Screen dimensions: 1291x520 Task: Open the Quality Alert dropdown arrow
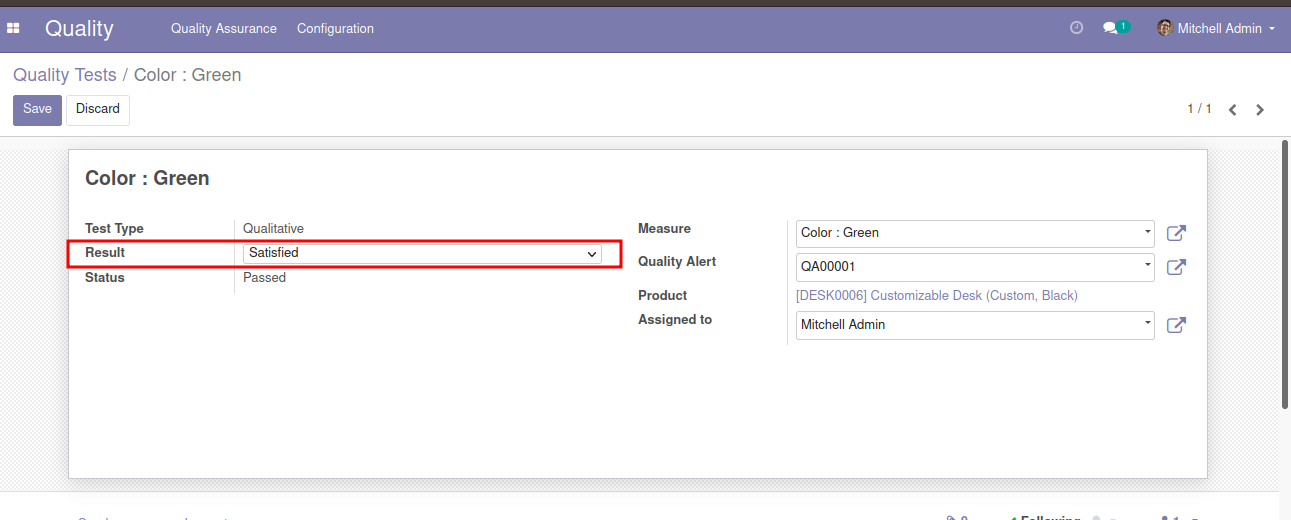[x=1147, y=267]
